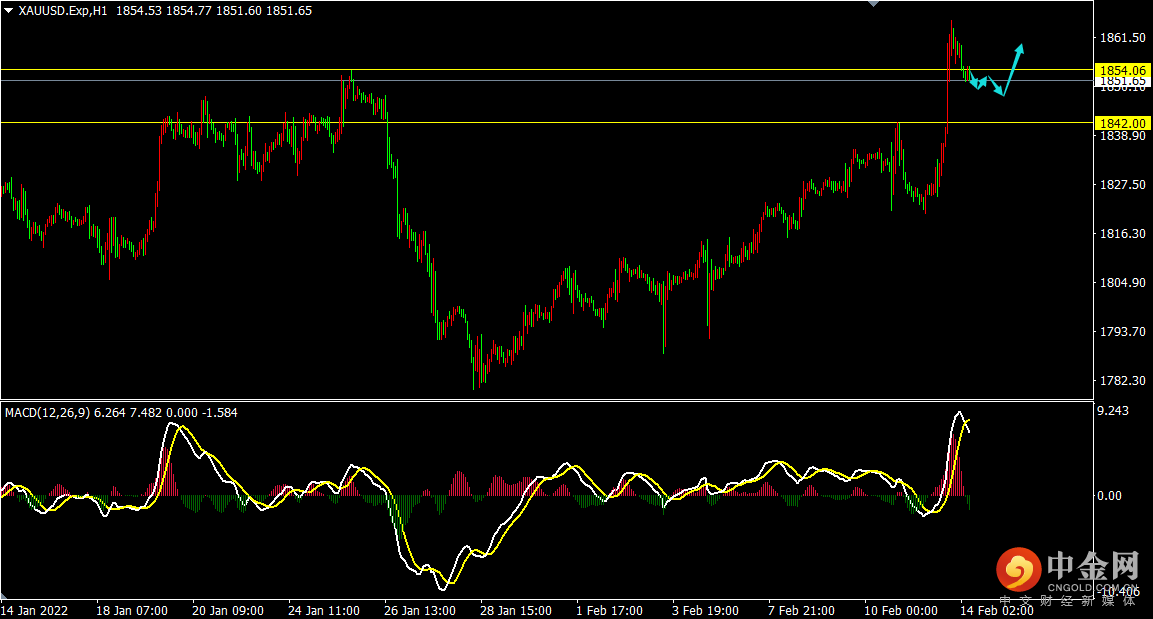Screen dimensions: 1153x619
Task: Click the 14 Jan 2022 date label
Action: point(35,611)
